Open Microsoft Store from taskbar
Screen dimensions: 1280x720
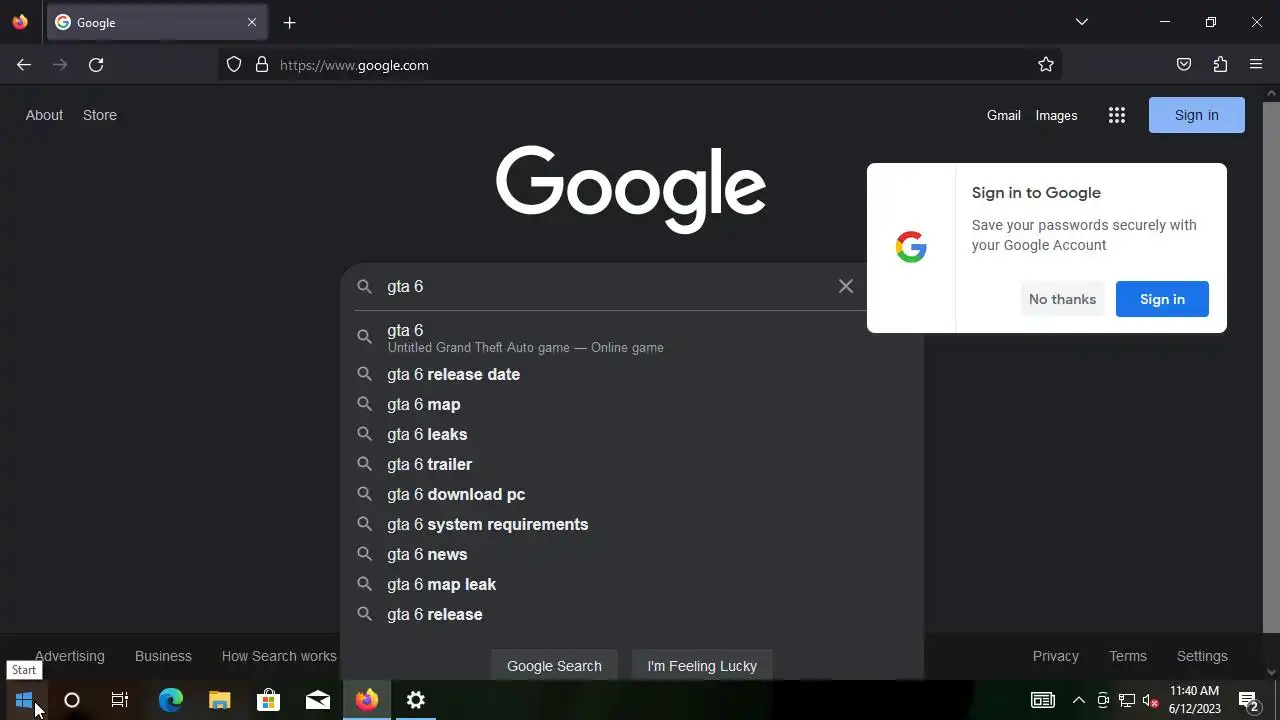pyautogui.click(x=268, y=700)
